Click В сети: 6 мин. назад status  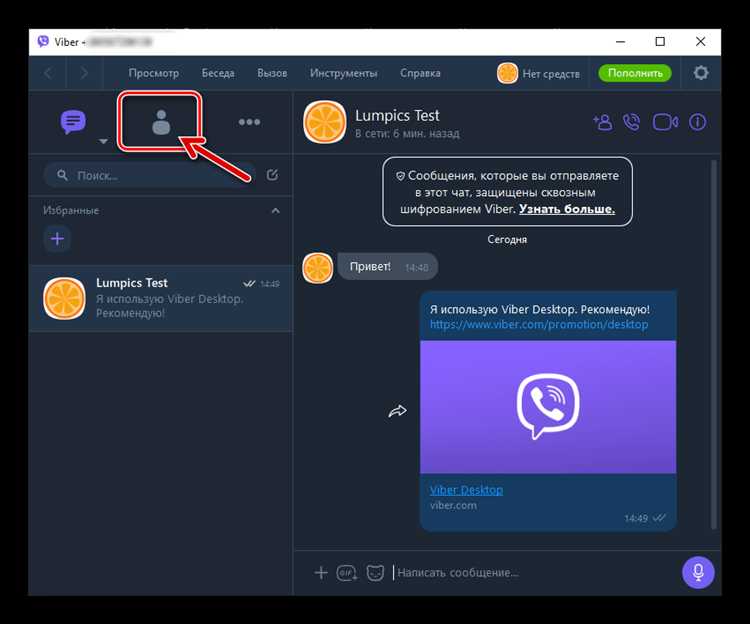(x=407, y=133)
